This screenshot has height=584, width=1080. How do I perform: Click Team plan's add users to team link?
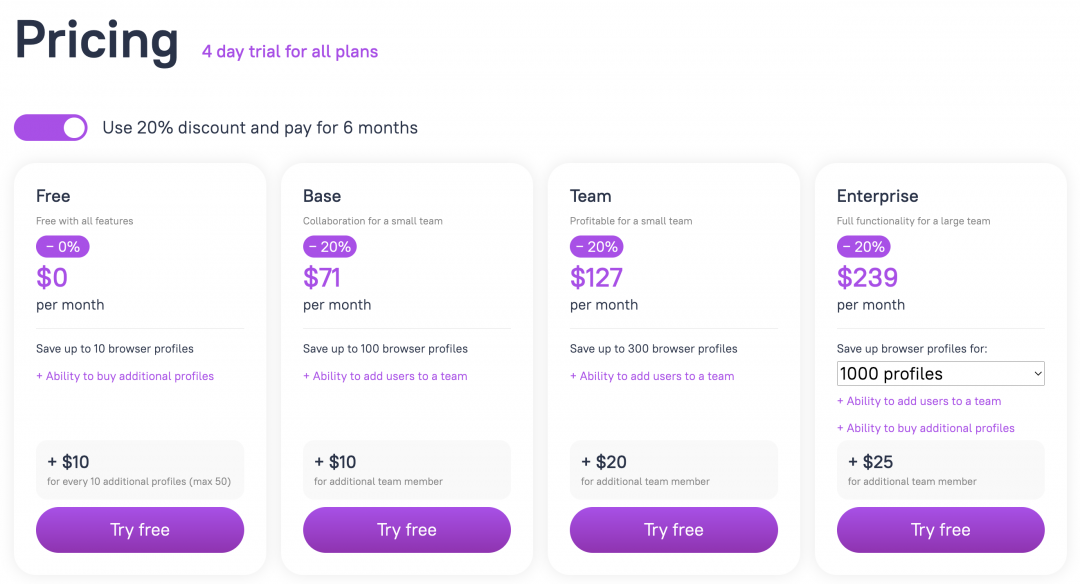tap(652, 376)
